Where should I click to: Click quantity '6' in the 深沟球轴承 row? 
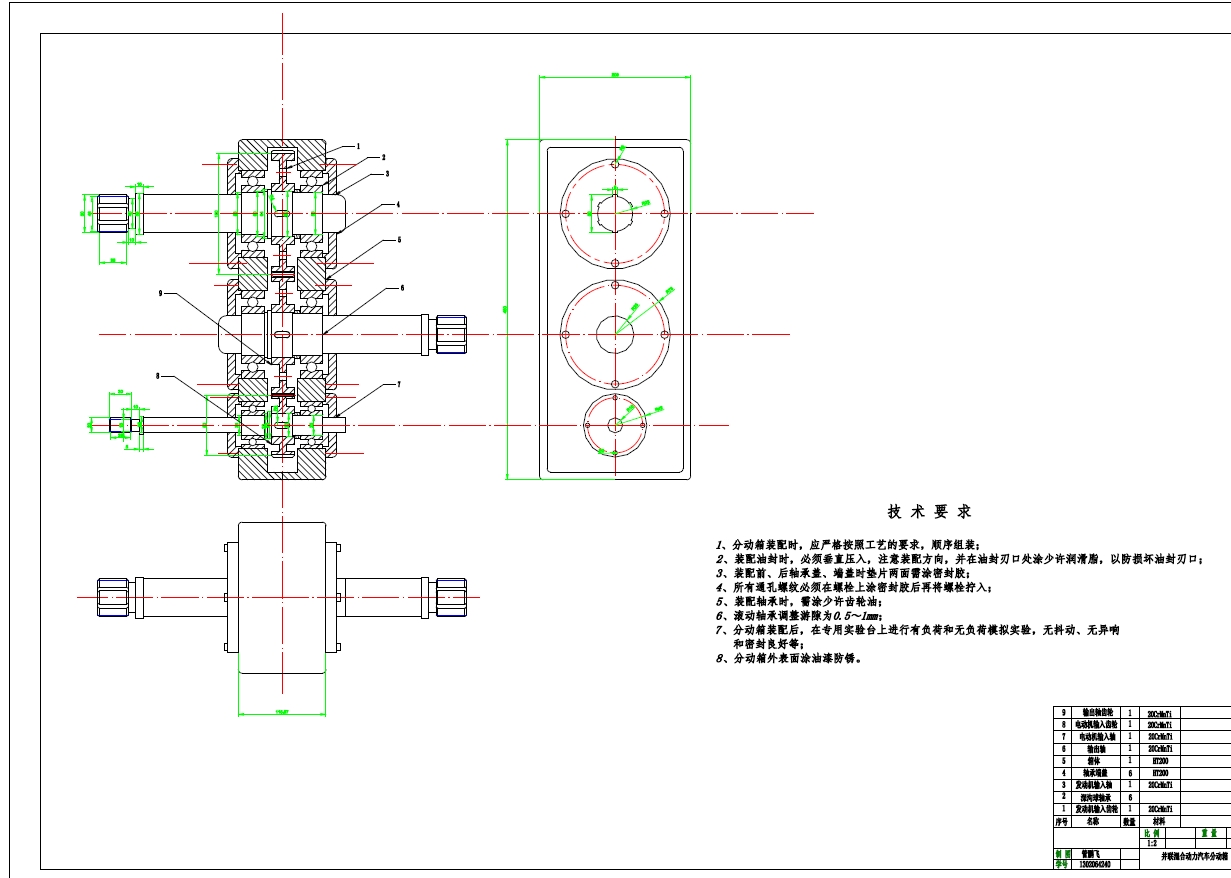pyautogui.click(x=1130, y=797)
